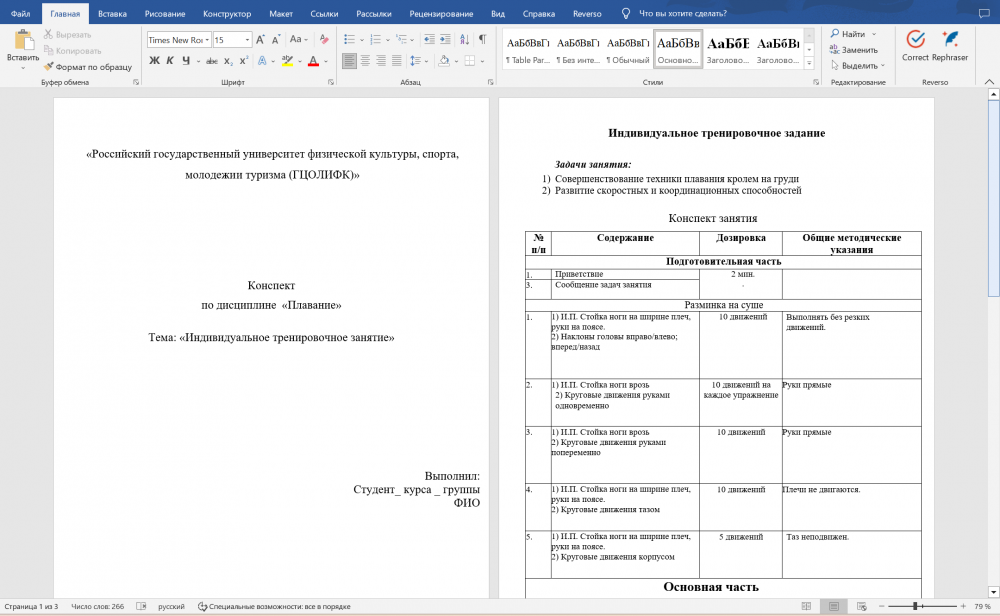Toggle bold (Ж) formatting

(154, 61)
